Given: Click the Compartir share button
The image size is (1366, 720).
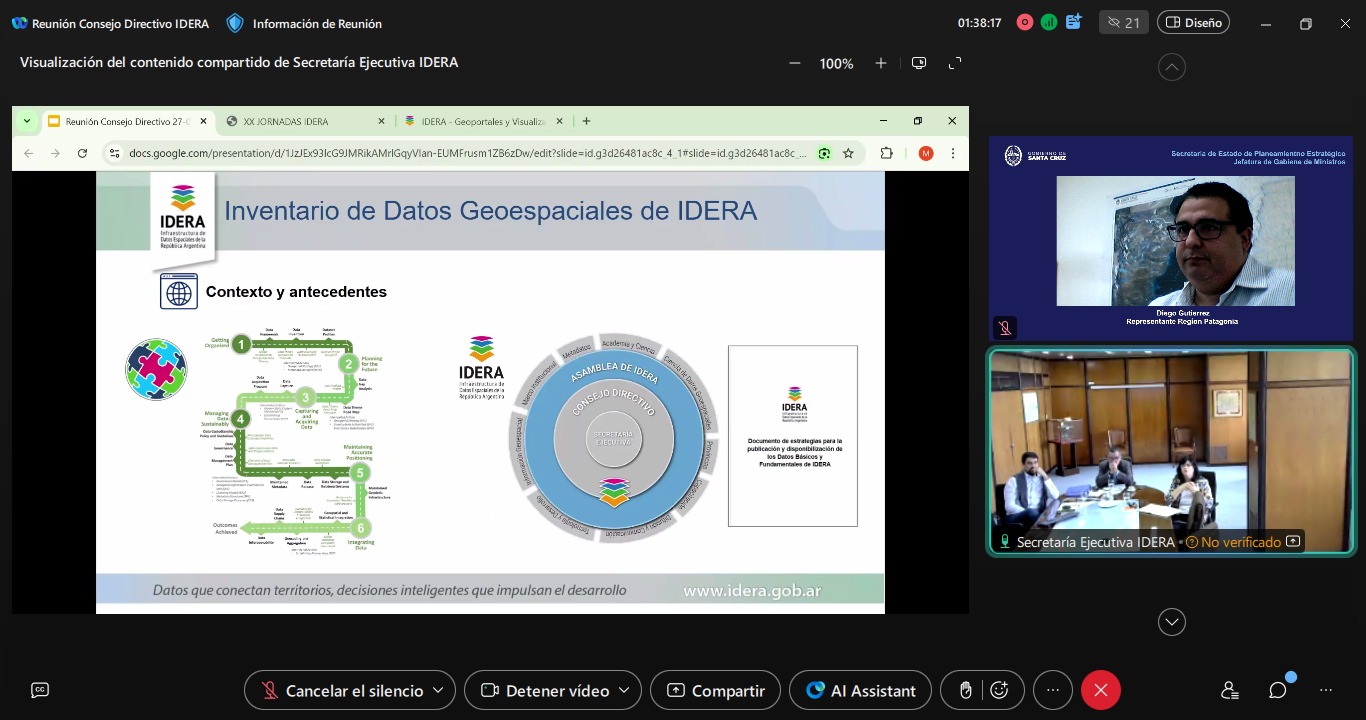Looking at the screenshot, I should coord(715,691).
